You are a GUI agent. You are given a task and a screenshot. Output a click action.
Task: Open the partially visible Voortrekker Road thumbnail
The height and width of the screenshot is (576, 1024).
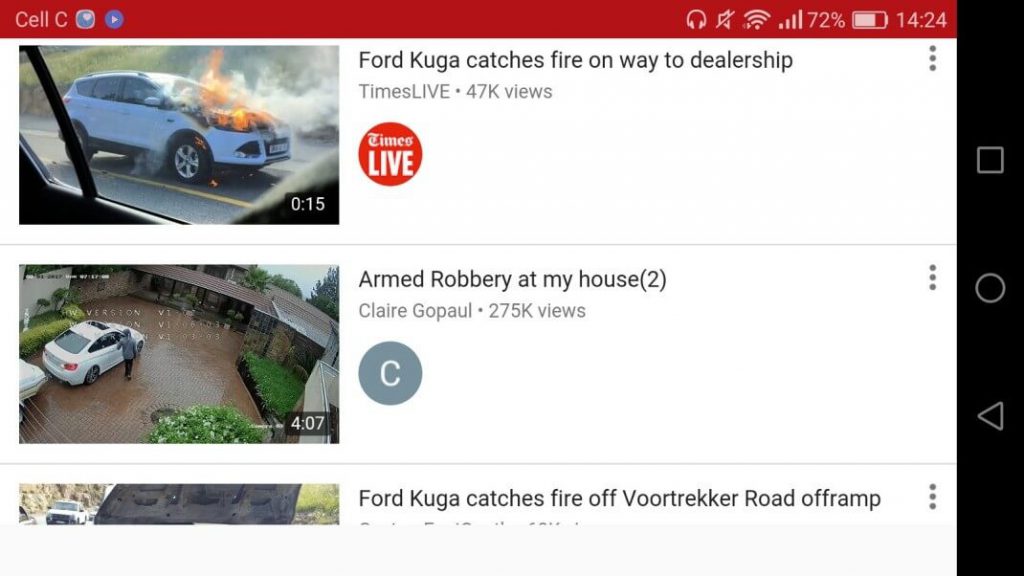coord(179,504)
